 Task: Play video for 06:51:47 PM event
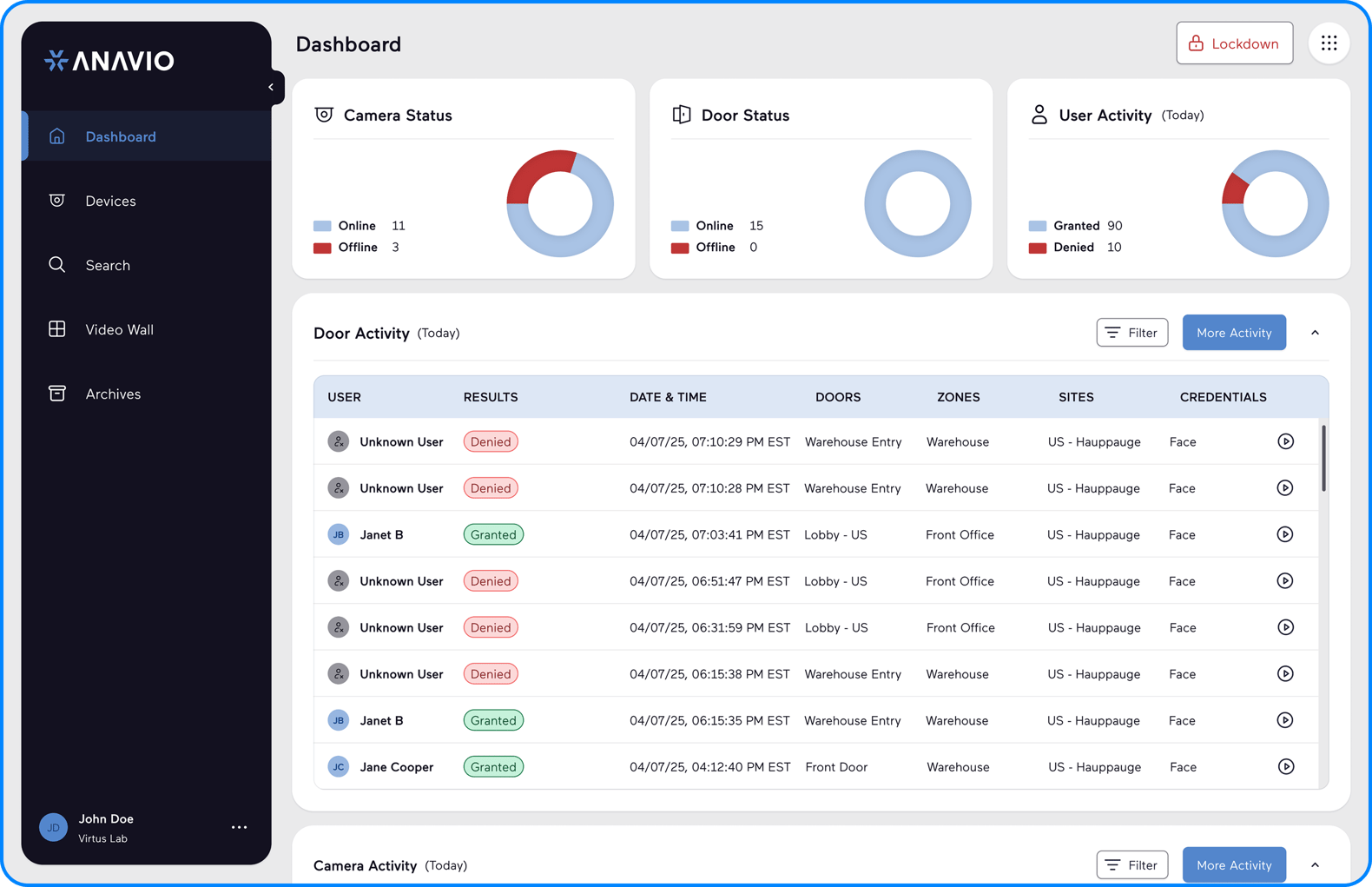pyautogui.click(x=1285, y=581)
